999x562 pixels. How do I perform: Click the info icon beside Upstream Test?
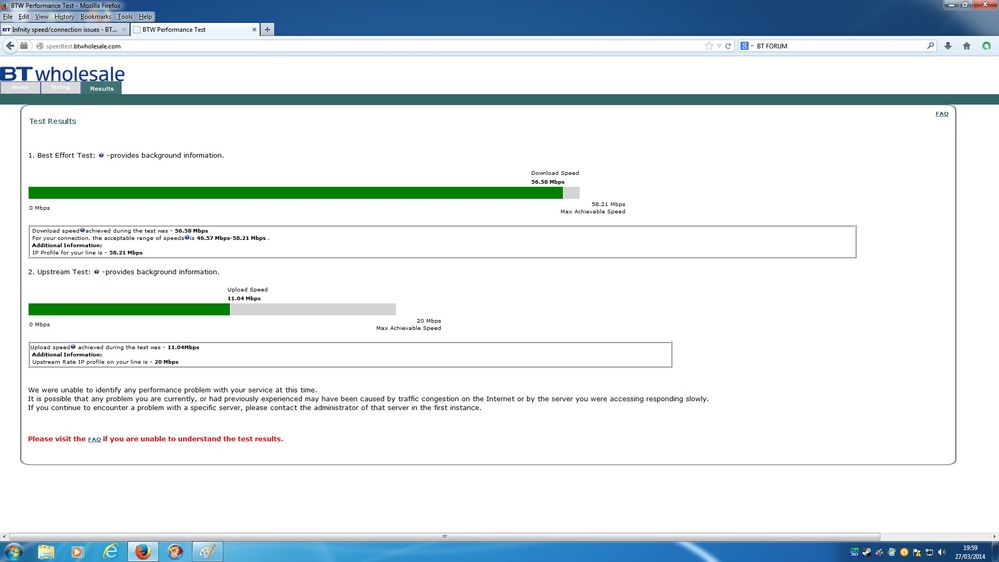tap(97, 271)
